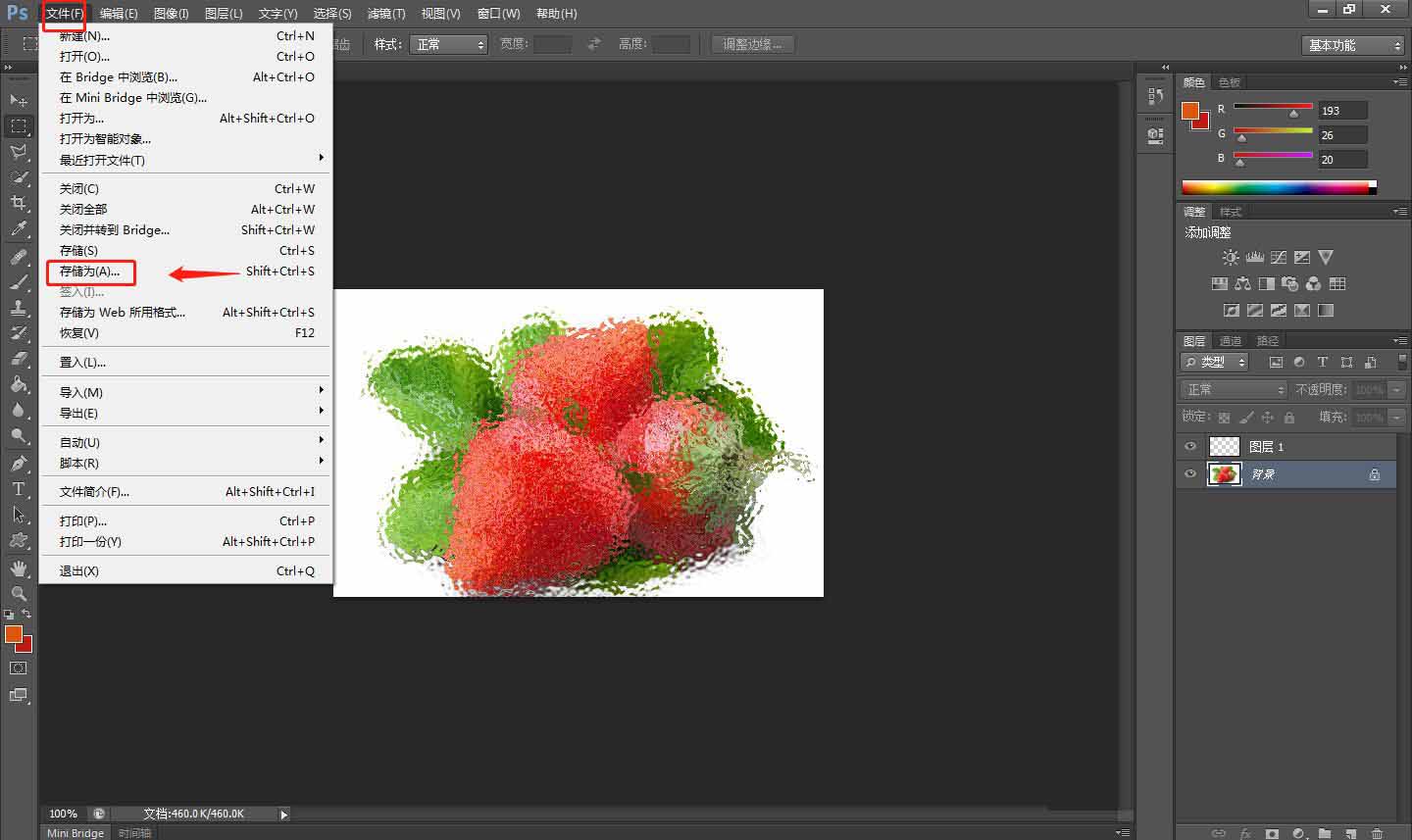Click the foreground color swatch in Color panel

[1190, 111]
